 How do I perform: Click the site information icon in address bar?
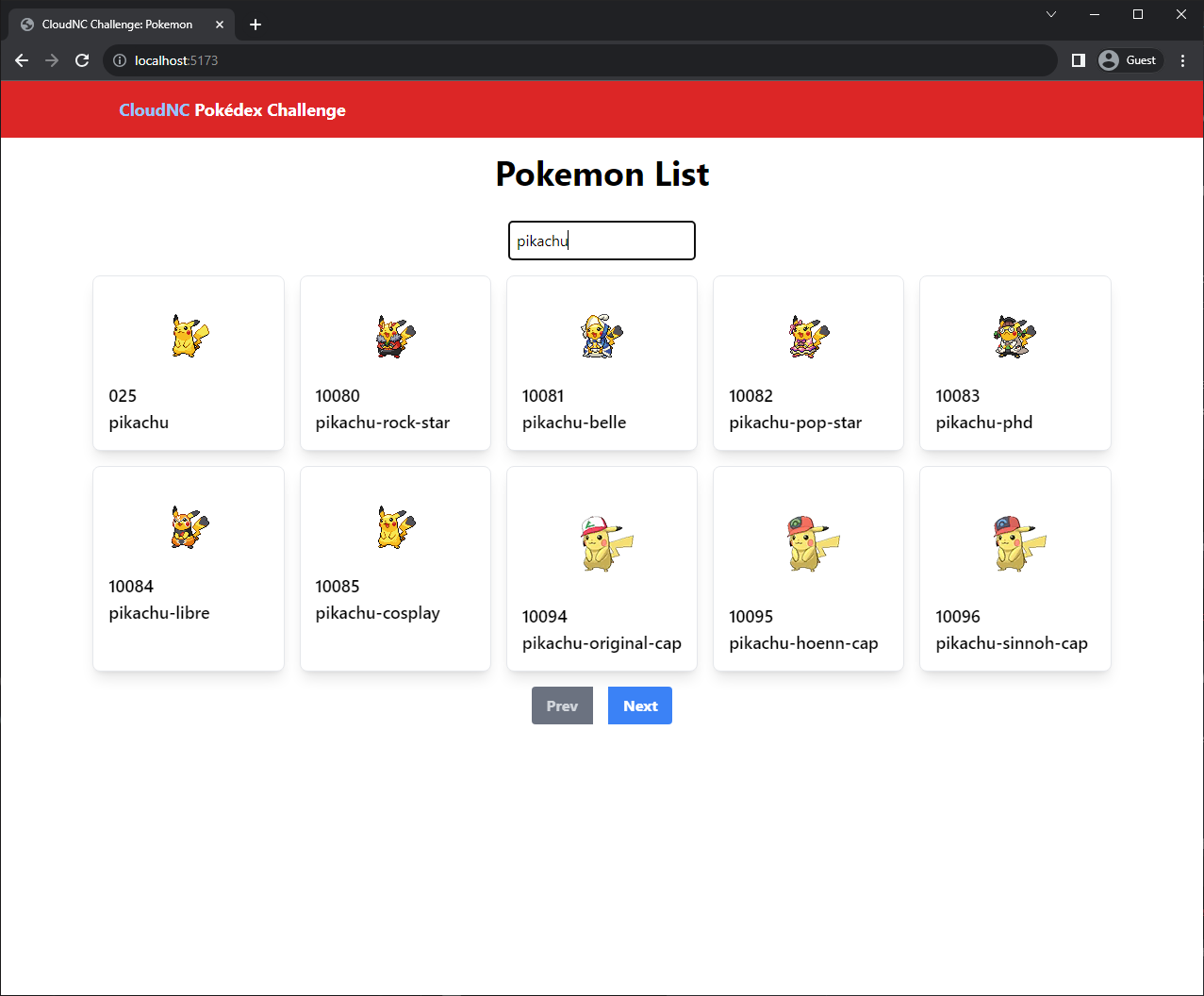click(120, 60)
